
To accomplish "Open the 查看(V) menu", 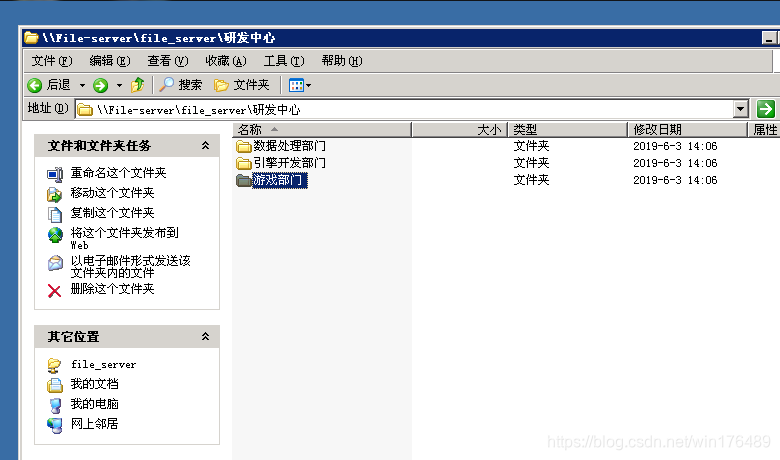I will pos(168,61).
